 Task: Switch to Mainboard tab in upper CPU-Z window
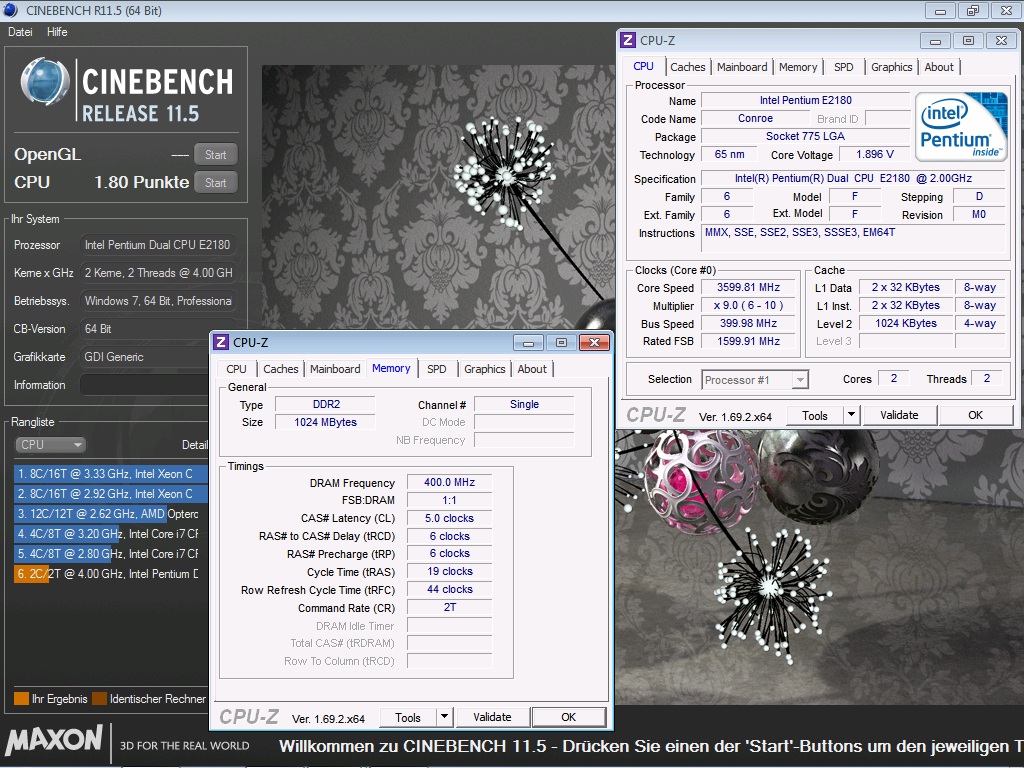(742, 67)
